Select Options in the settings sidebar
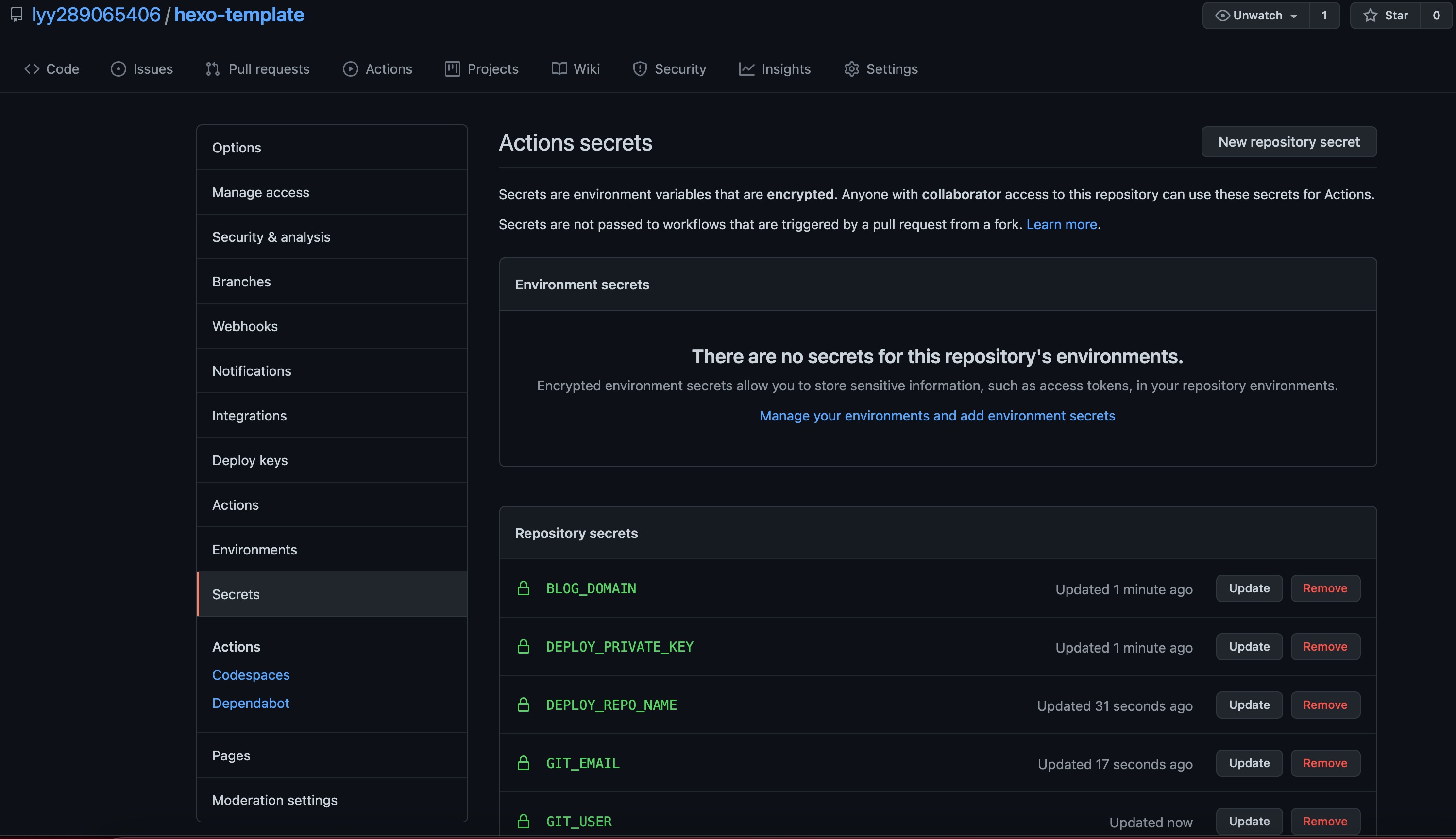The image size is (1456, 839). click(x=332, y=148)
